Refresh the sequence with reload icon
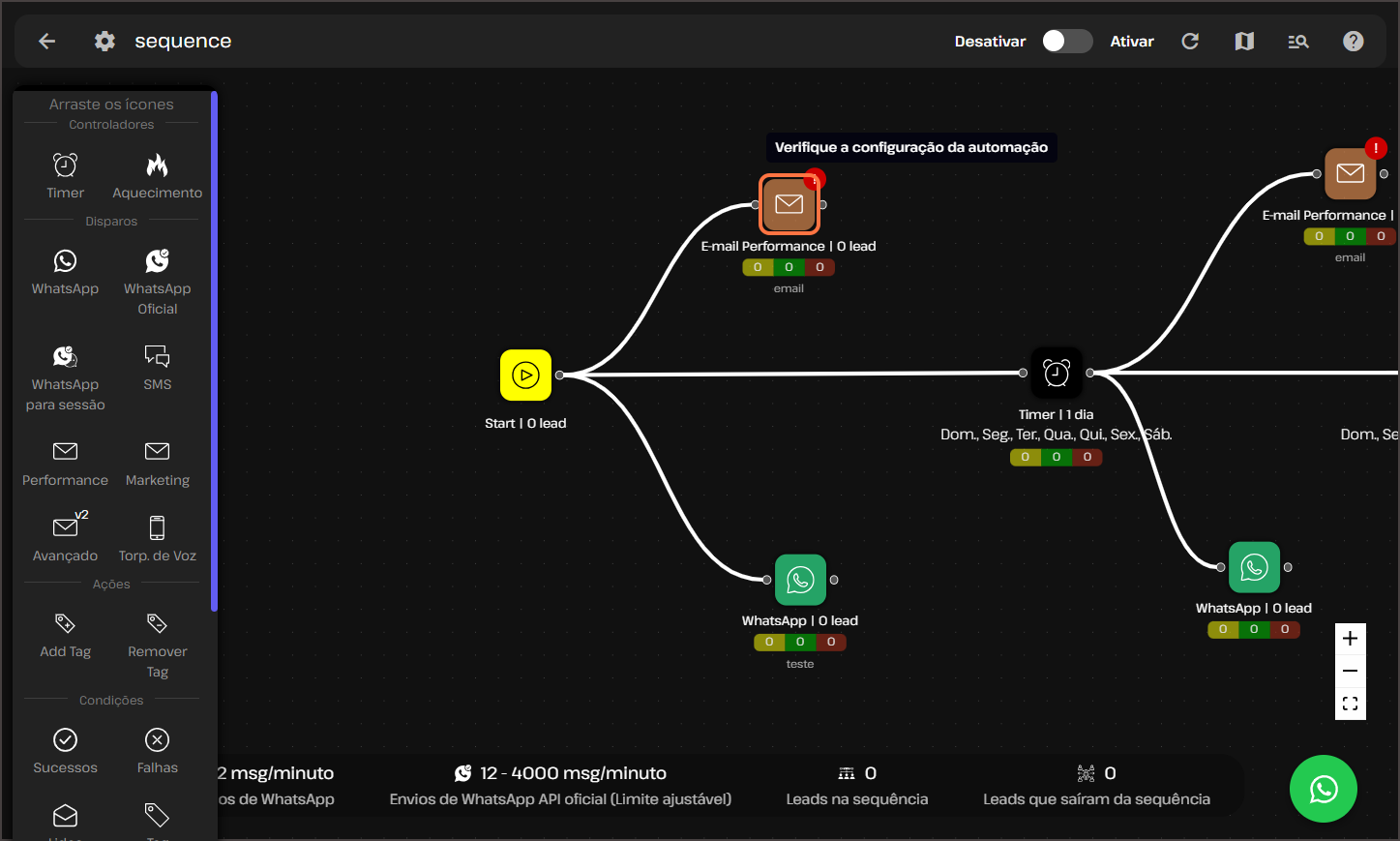This screenshot has height=841, width=1400. tap(1190, 41)
